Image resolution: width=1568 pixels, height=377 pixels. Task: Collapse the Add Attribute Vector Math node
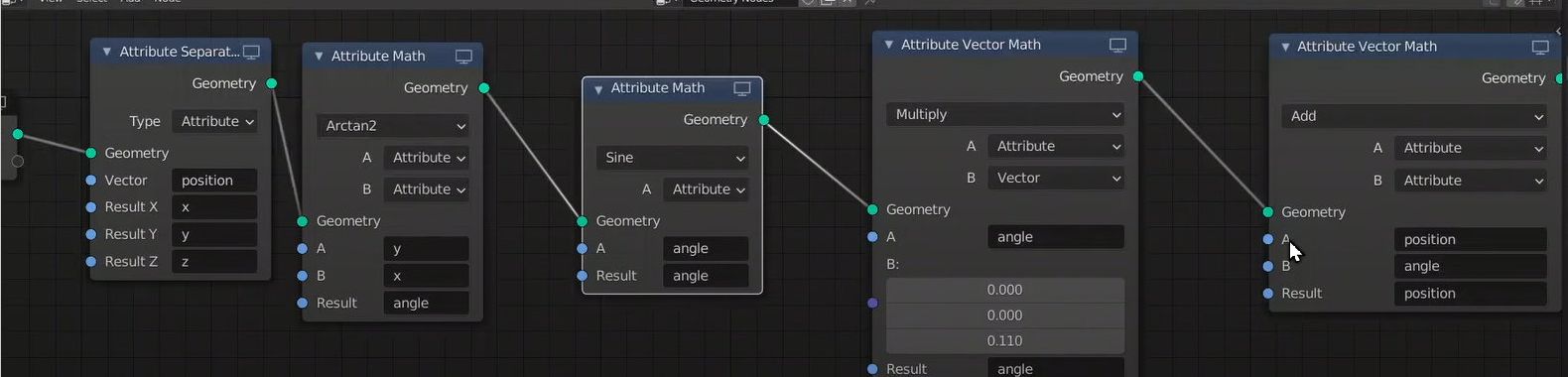[x=1285, y=47]
